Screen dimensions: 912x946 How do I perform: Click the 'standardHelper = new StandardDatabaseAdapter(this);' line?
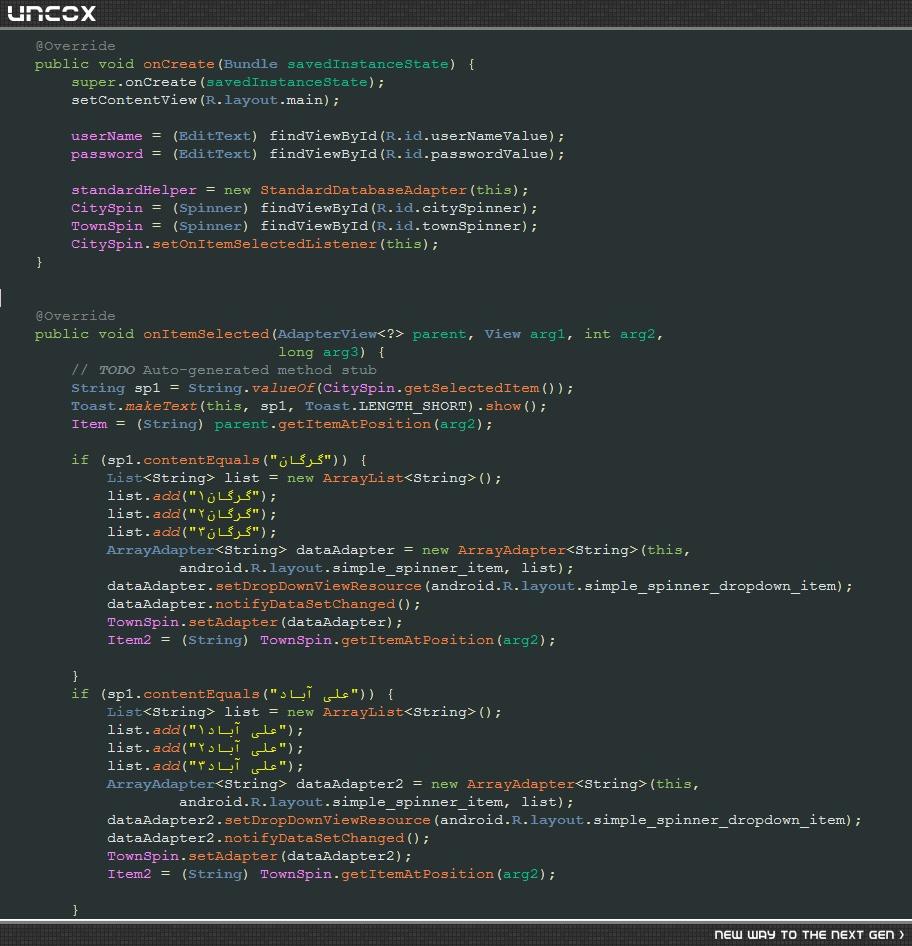299,190
